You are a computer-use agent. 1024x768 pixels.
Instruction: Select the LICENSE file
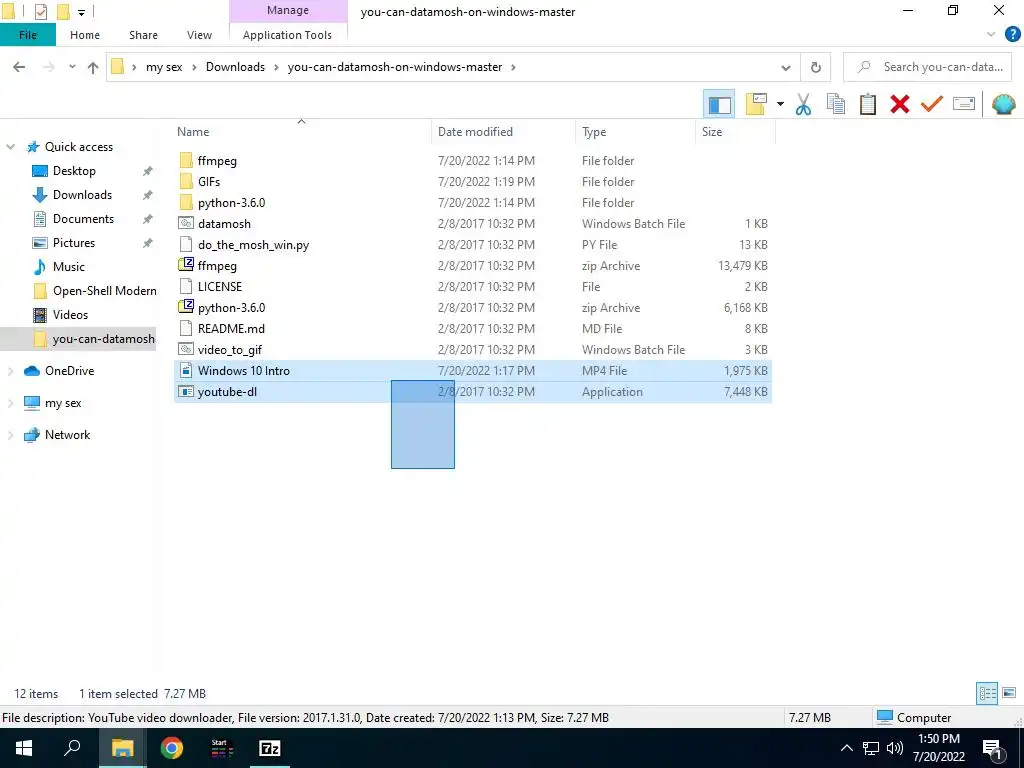(473, 287)
